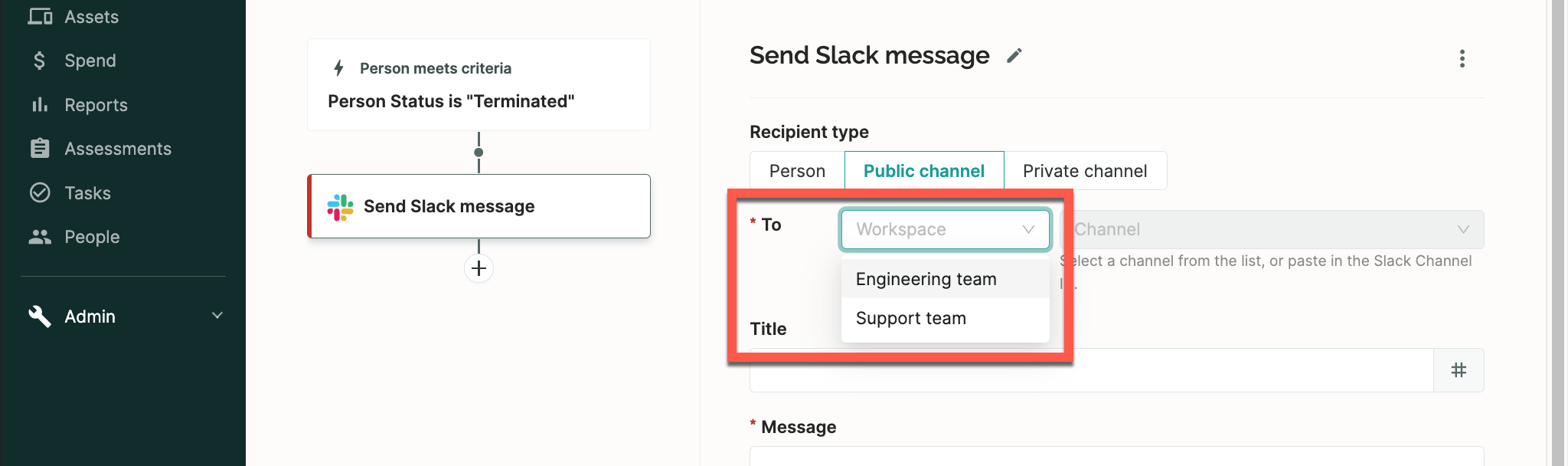Open the Workspace dropdown

pyautogui.click(x=945, y=229)
